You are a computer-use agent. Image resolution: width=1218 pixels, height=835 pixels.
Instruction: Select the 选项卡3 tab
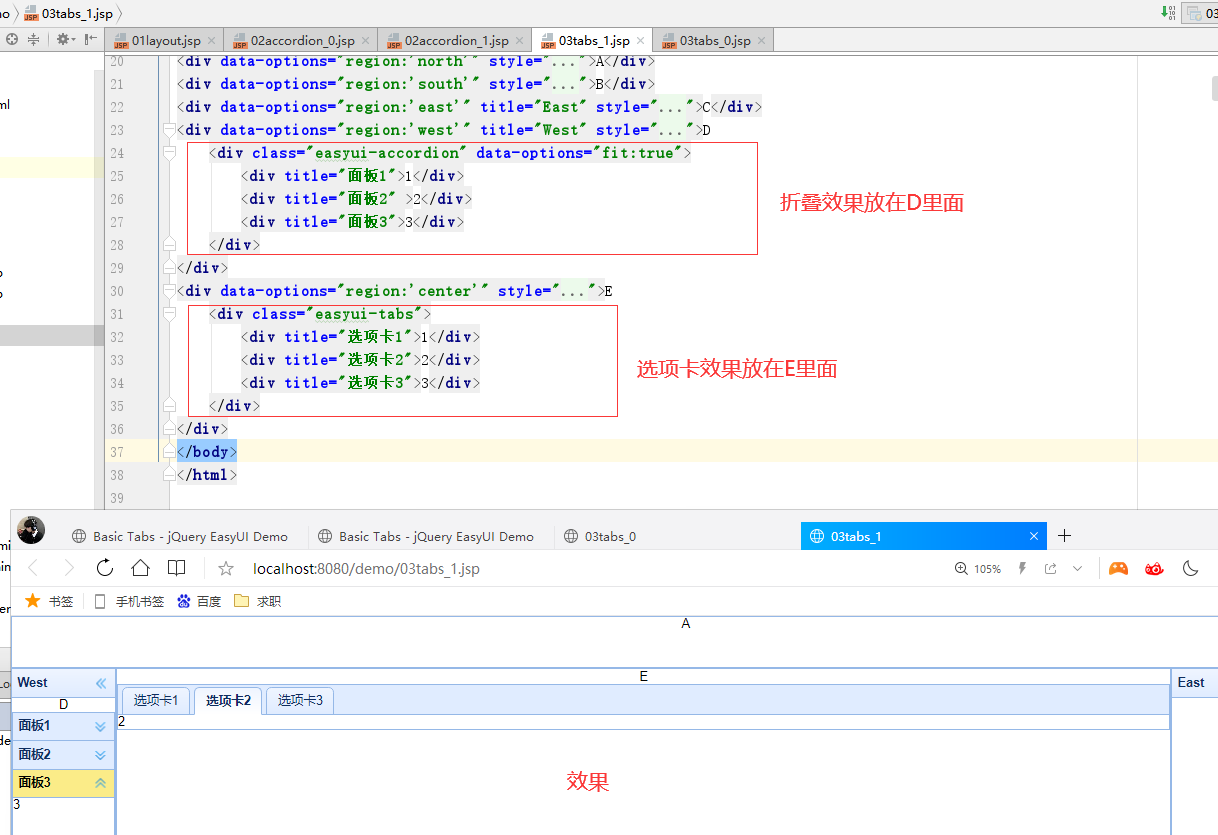click(x=300, y=700)
